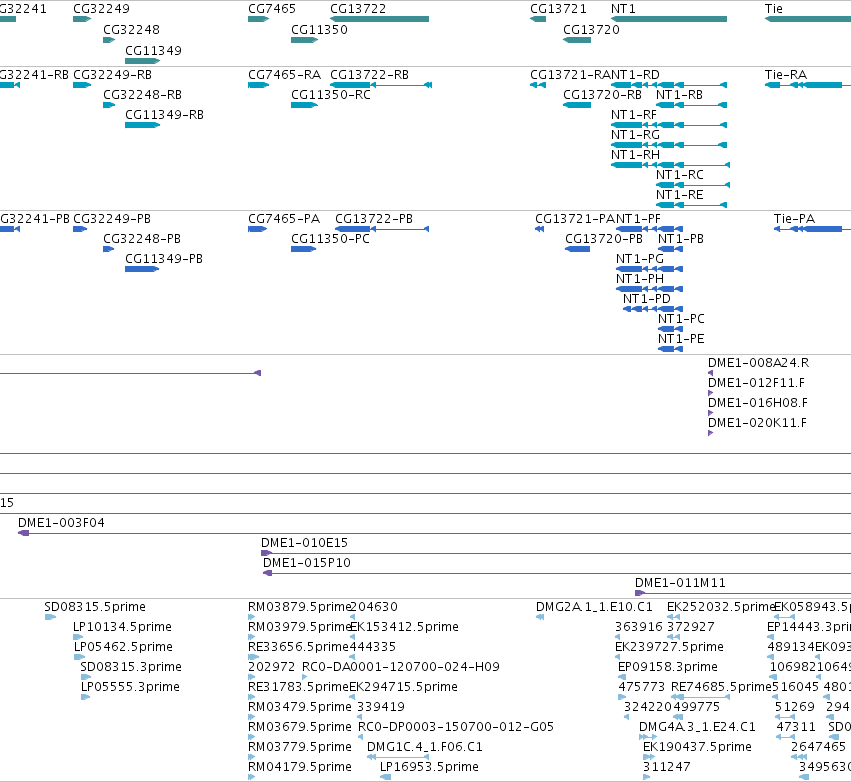Viewport: 851px width, 782px height.
Task: Select transcript CG13720-RB
Action: [602, 95]
